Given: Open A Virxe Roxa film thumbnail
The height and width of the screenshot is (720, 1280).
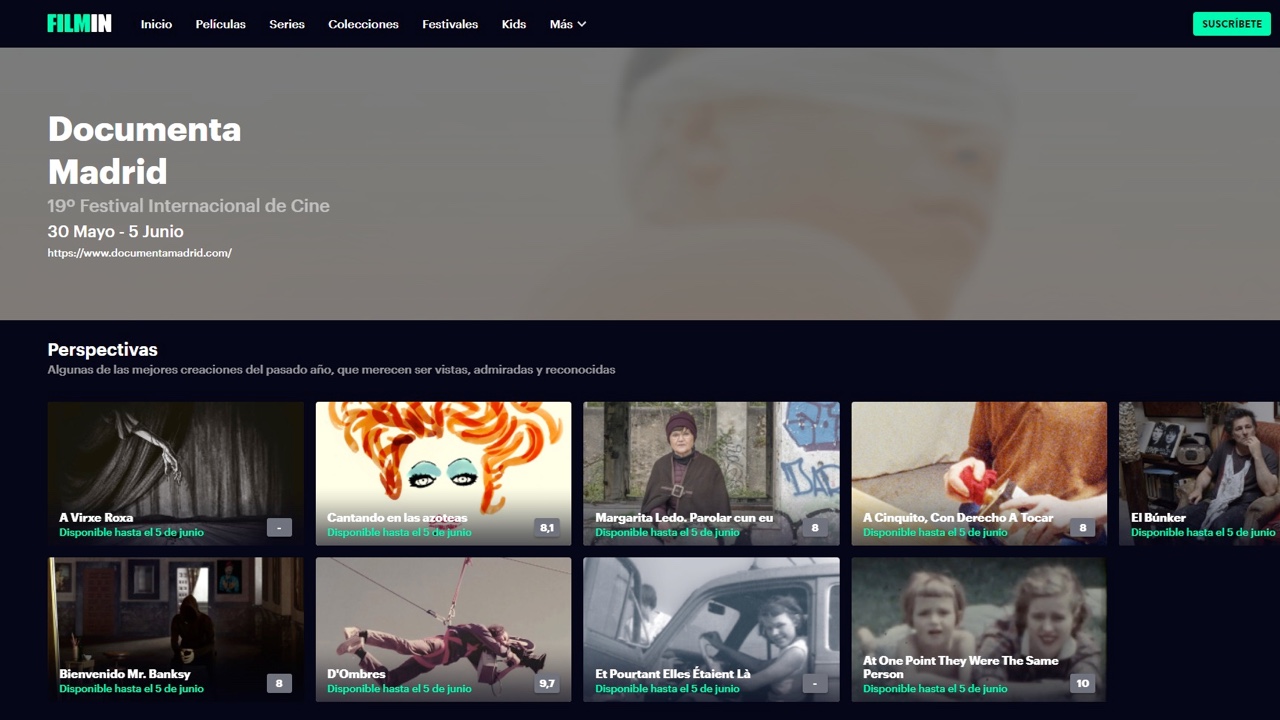Looking at the screenshot, I should [x=176, y=474].
